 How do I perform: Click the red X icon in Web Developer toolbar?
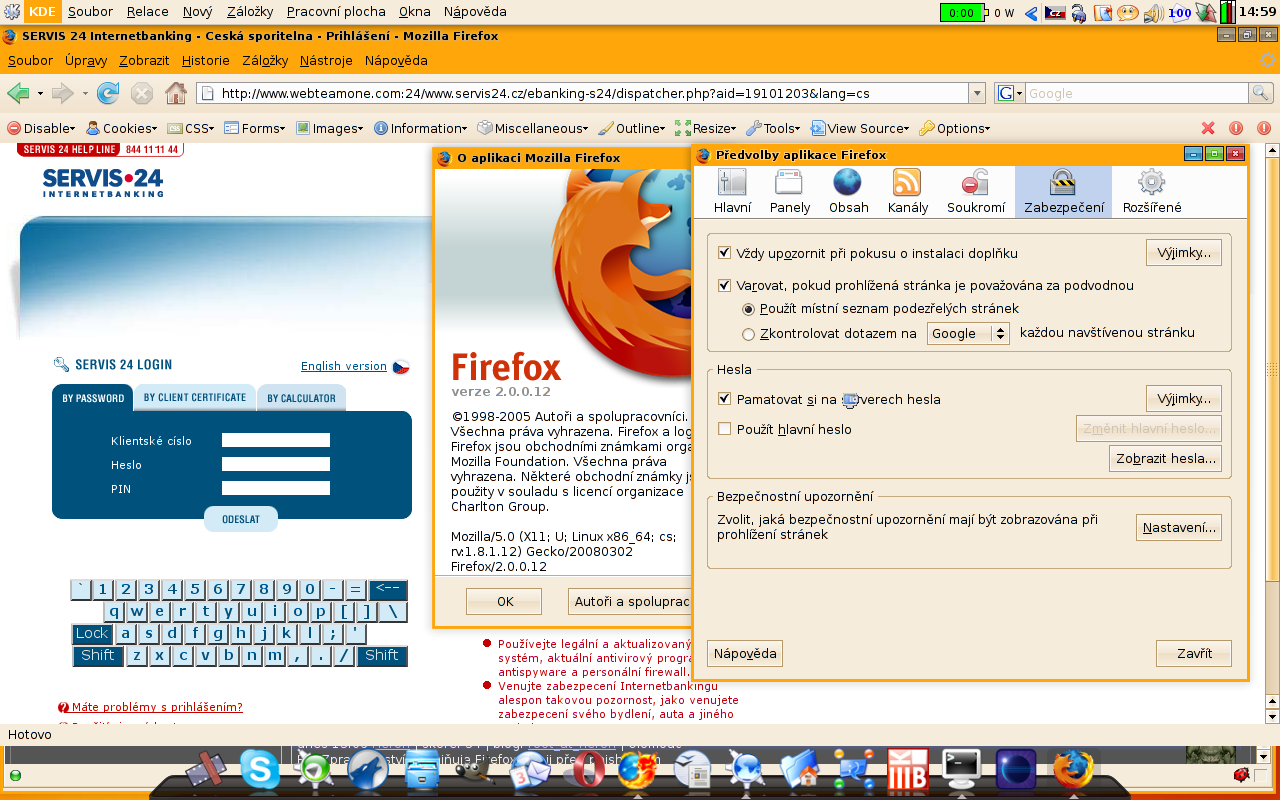tap(1208, 128)
